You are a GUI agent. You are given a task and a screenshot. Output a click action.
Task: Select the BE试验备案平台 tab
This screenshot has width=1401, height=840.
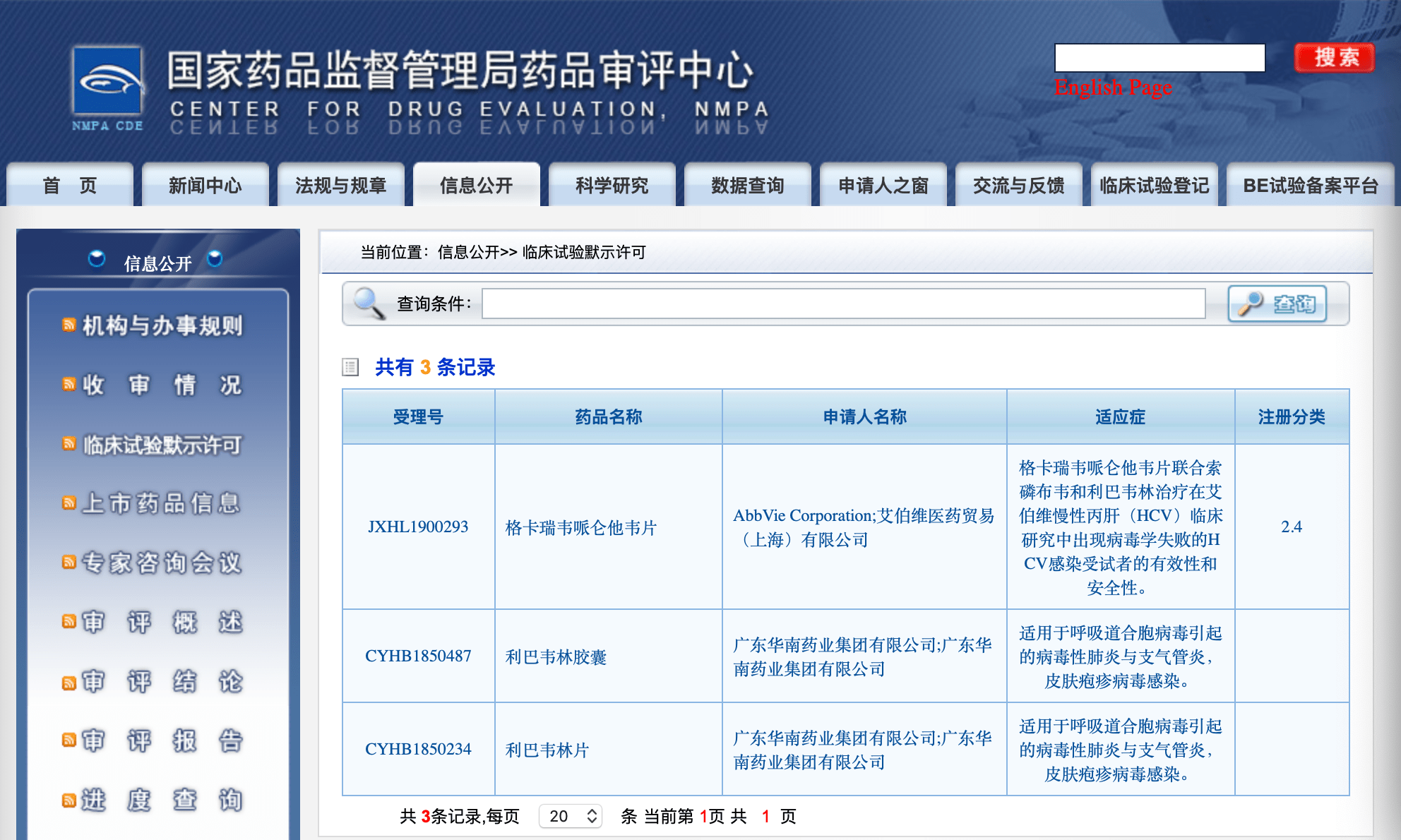tap(1320, 185)
